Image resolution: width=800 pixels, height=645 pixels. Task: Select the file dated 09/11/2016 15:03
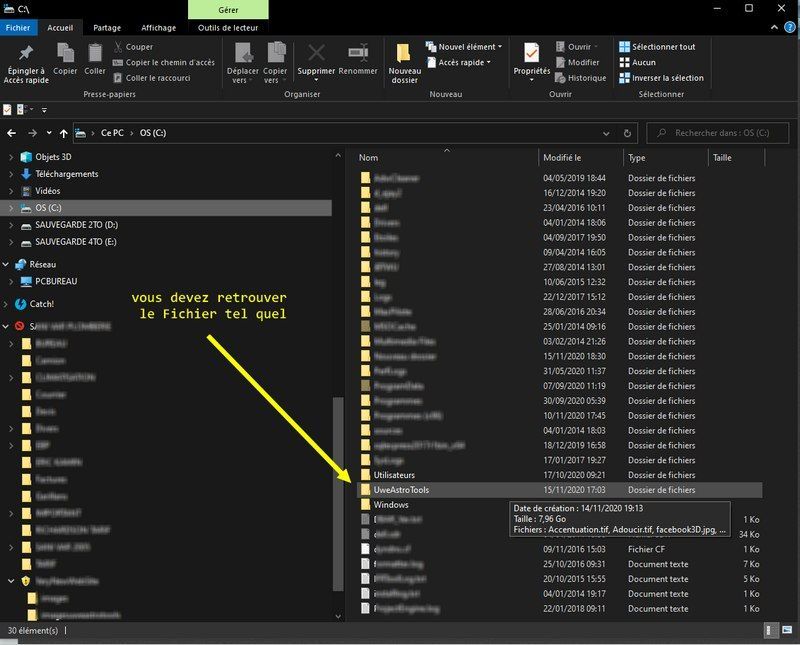pos(559,550)
